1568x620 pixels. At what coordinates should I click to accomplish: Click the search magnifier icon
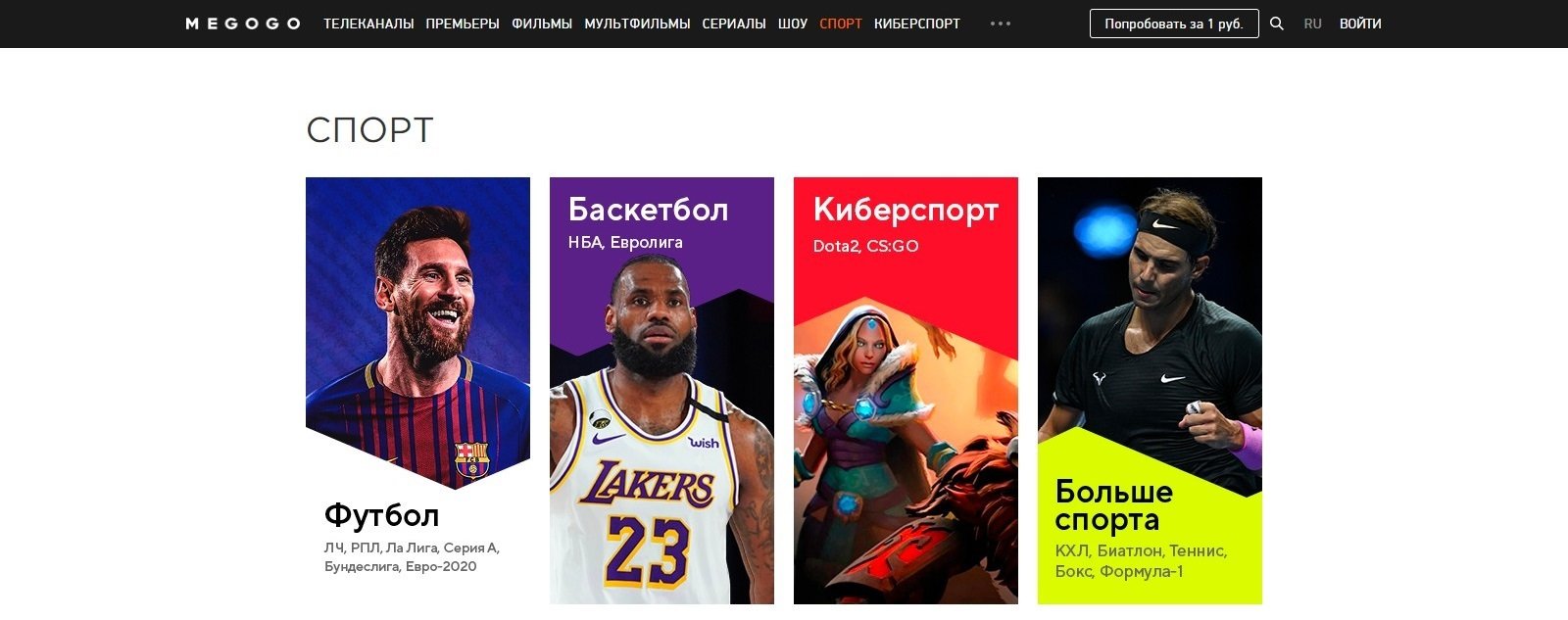(x=1276, y=24)
